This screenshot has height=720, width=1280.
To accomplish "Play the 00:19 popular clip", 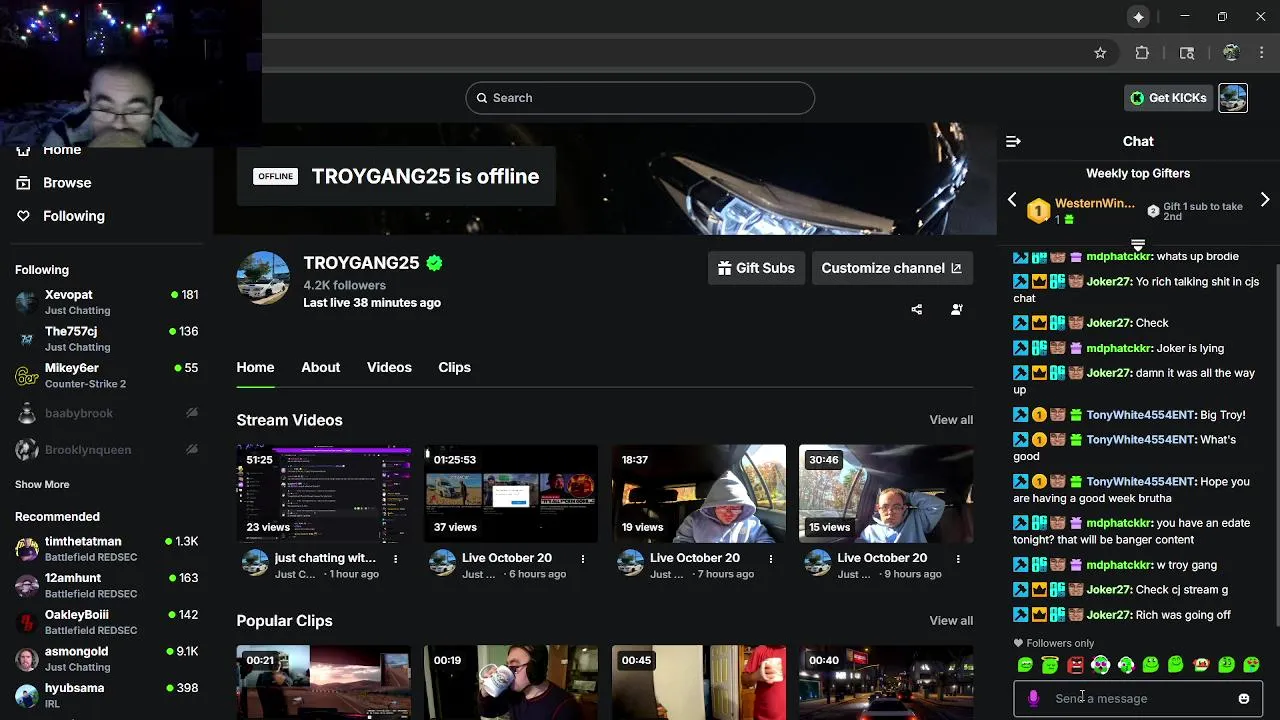I will [511, 683].
